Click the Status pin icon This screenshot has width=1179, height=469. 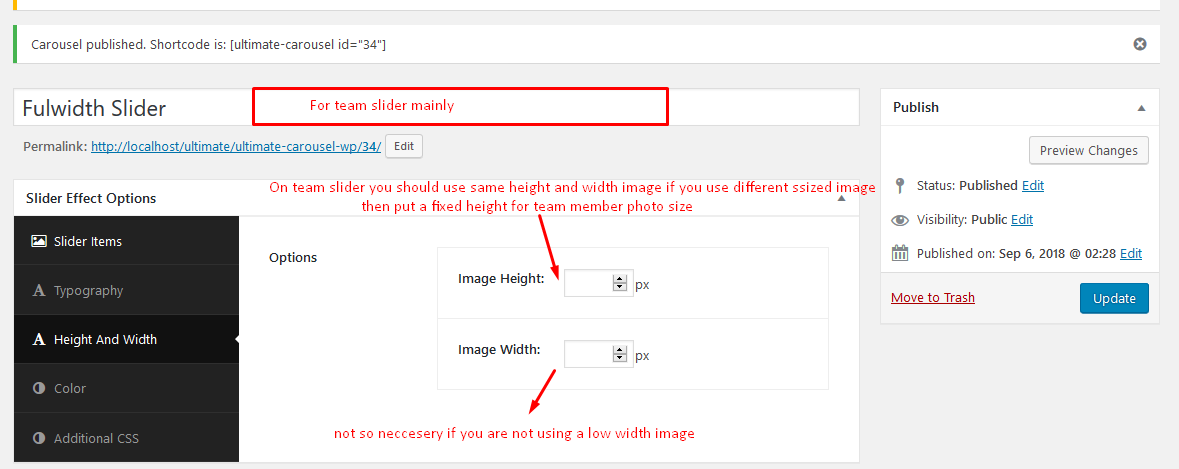click(899, 186)
